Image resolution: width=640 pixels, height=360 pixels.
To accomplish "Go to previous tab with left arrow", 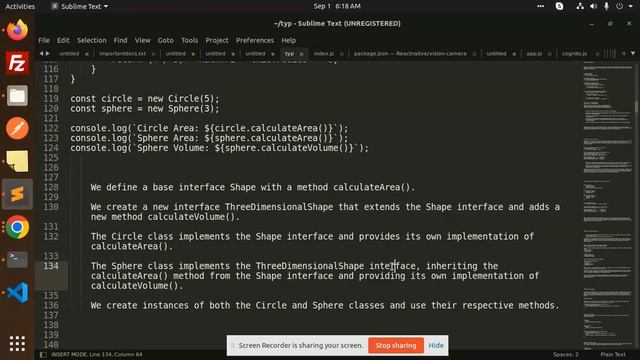I will 41,53.
